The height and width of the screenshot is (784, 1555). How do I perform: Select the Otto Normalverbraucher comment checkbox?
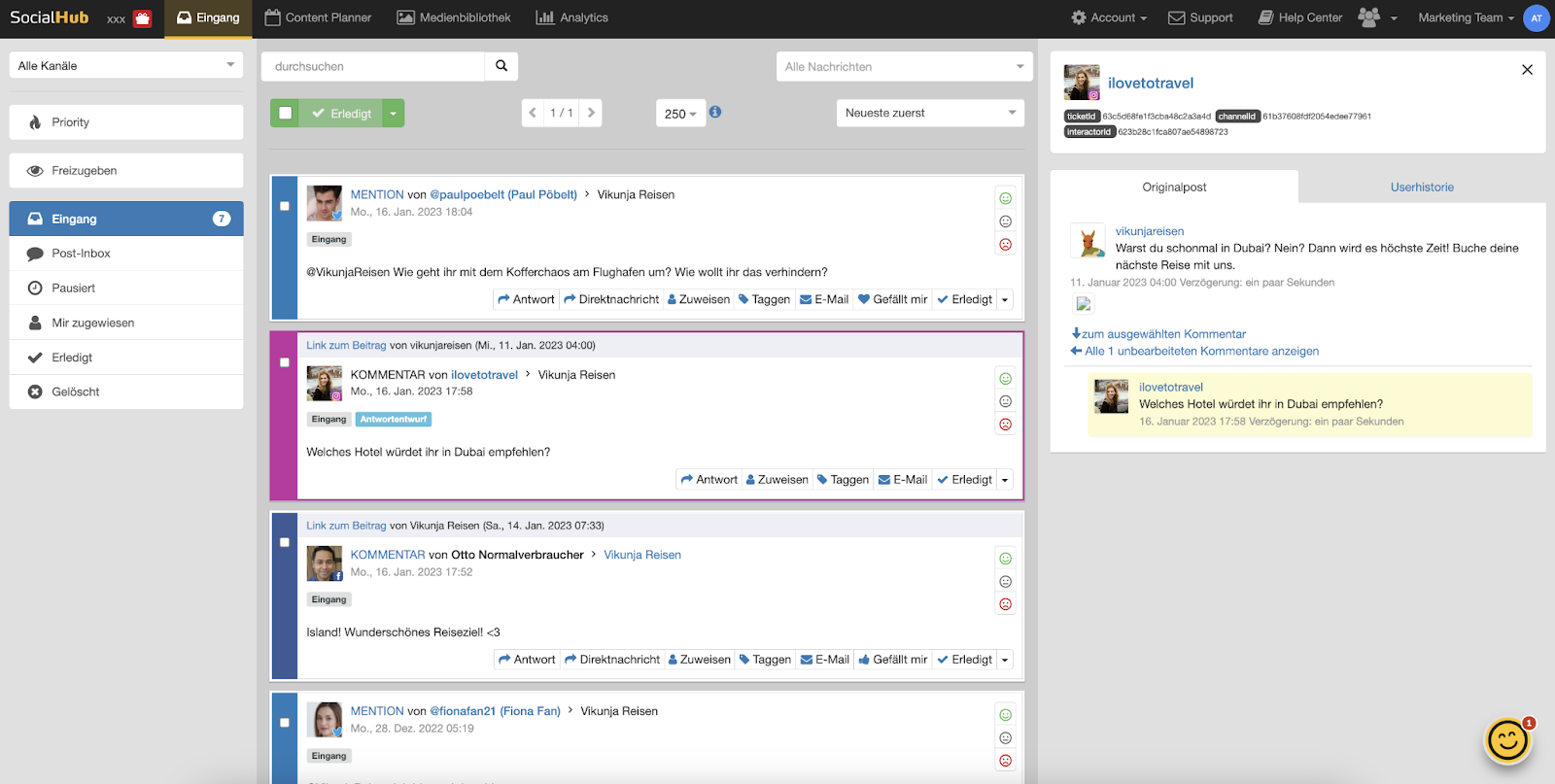[285, 542]
